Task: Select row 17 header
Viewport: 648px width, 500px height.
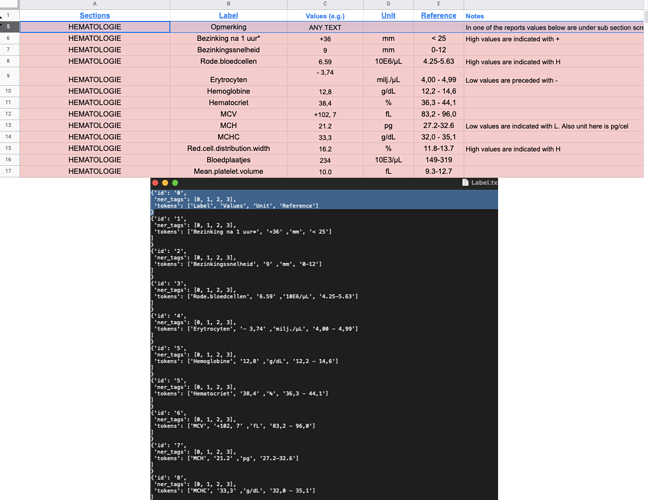Action: (9, 171)
